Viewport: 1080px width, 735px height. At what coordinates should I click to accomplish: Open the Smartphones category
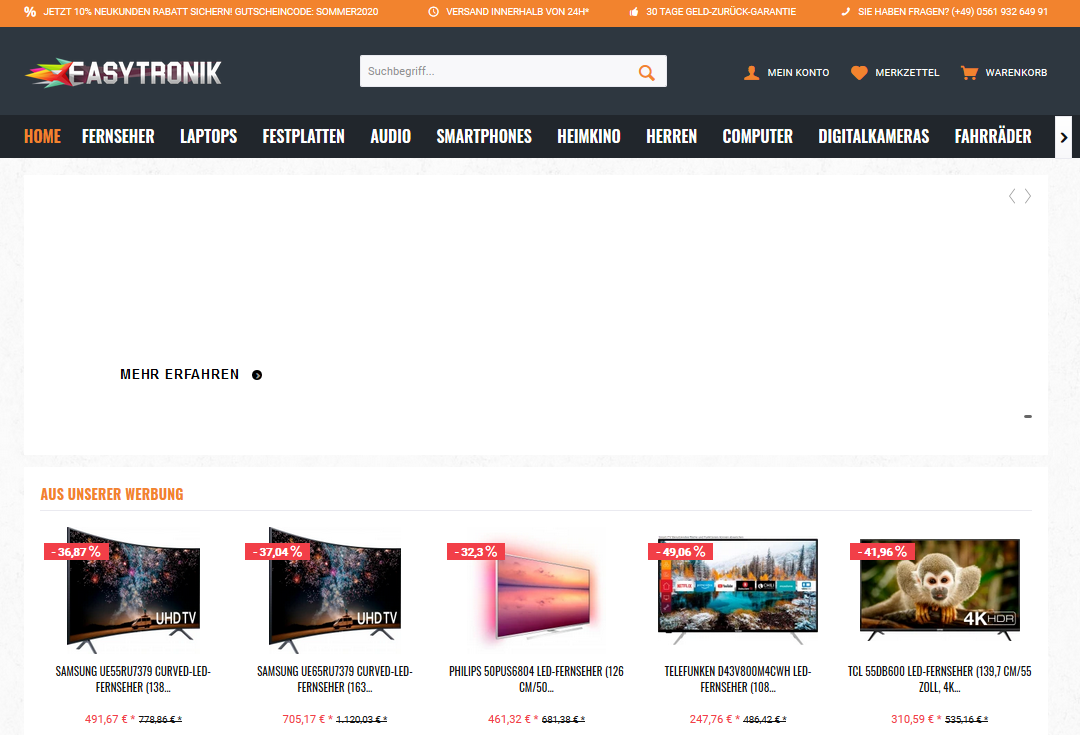pos(484,136)
